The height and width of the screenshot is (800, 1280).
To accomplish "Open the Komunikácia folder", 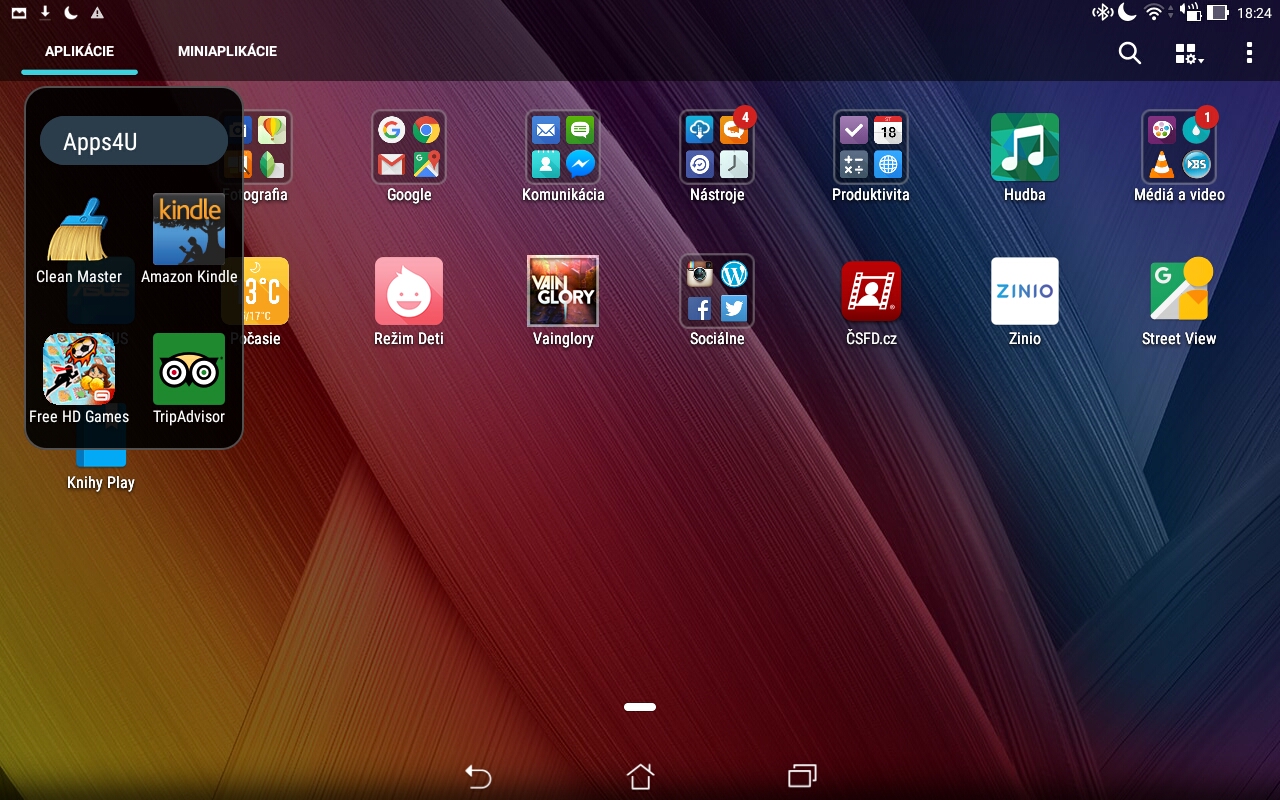I will coord(563,147).
